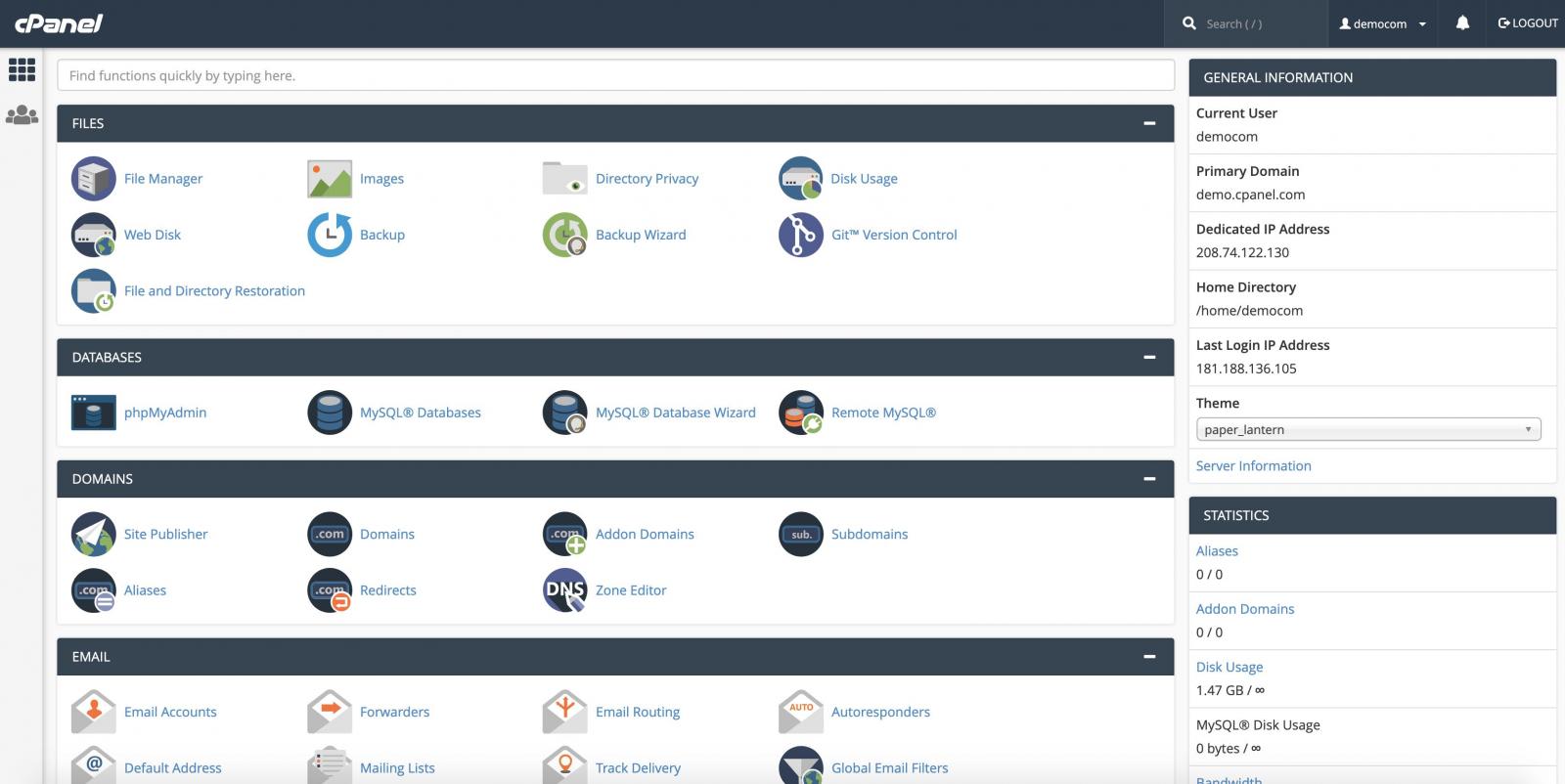The image size is (1565, 784).
Task: Click the cPanel logo
Action: [59, 23]
